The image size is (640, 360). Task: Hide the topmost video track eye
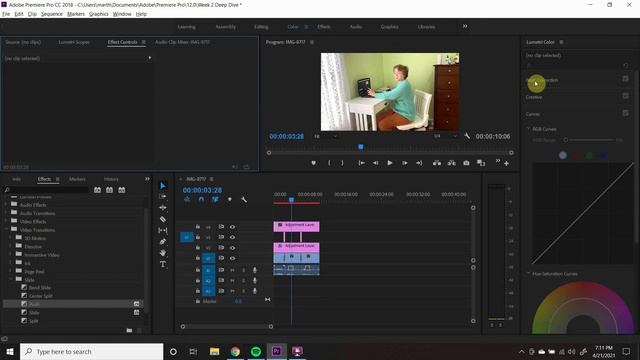point(232,227)
